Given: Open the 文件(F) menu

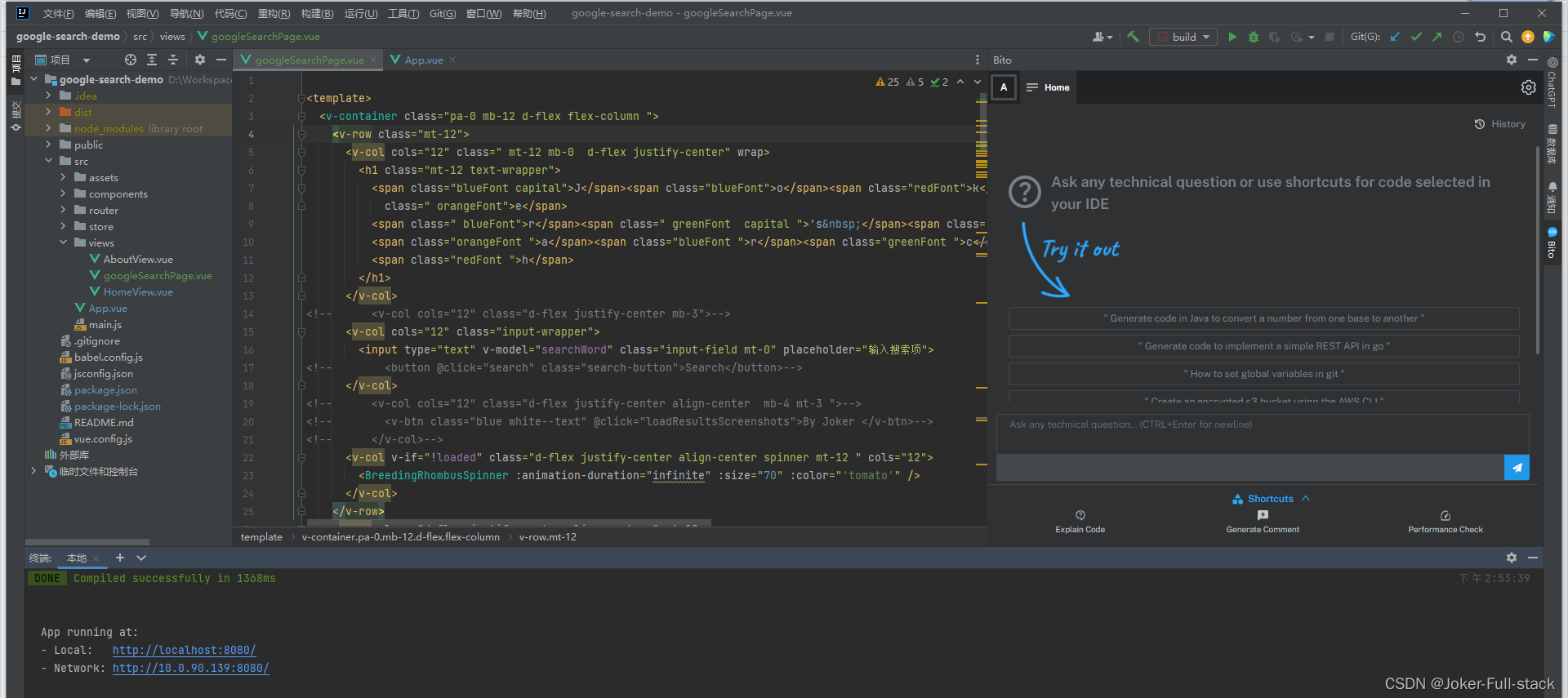Looking at the screenshot, I should [x=58, y=13].
